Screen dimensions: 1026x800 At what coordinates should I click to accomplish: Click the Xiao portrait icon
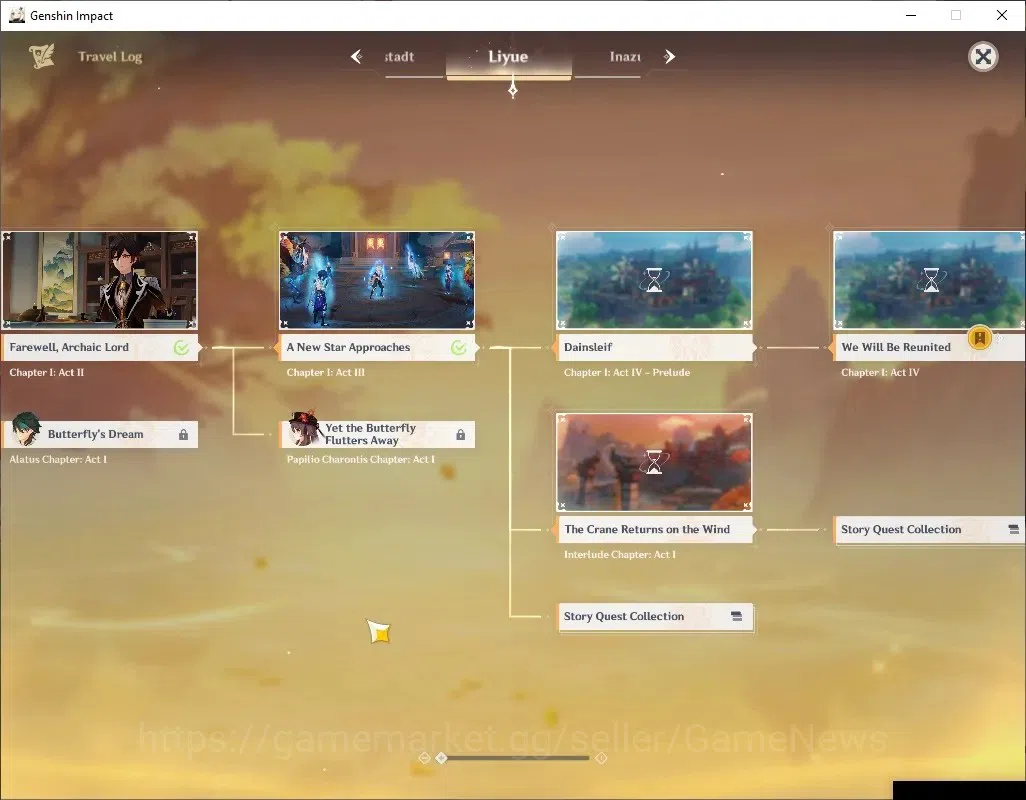click(27, 428)
